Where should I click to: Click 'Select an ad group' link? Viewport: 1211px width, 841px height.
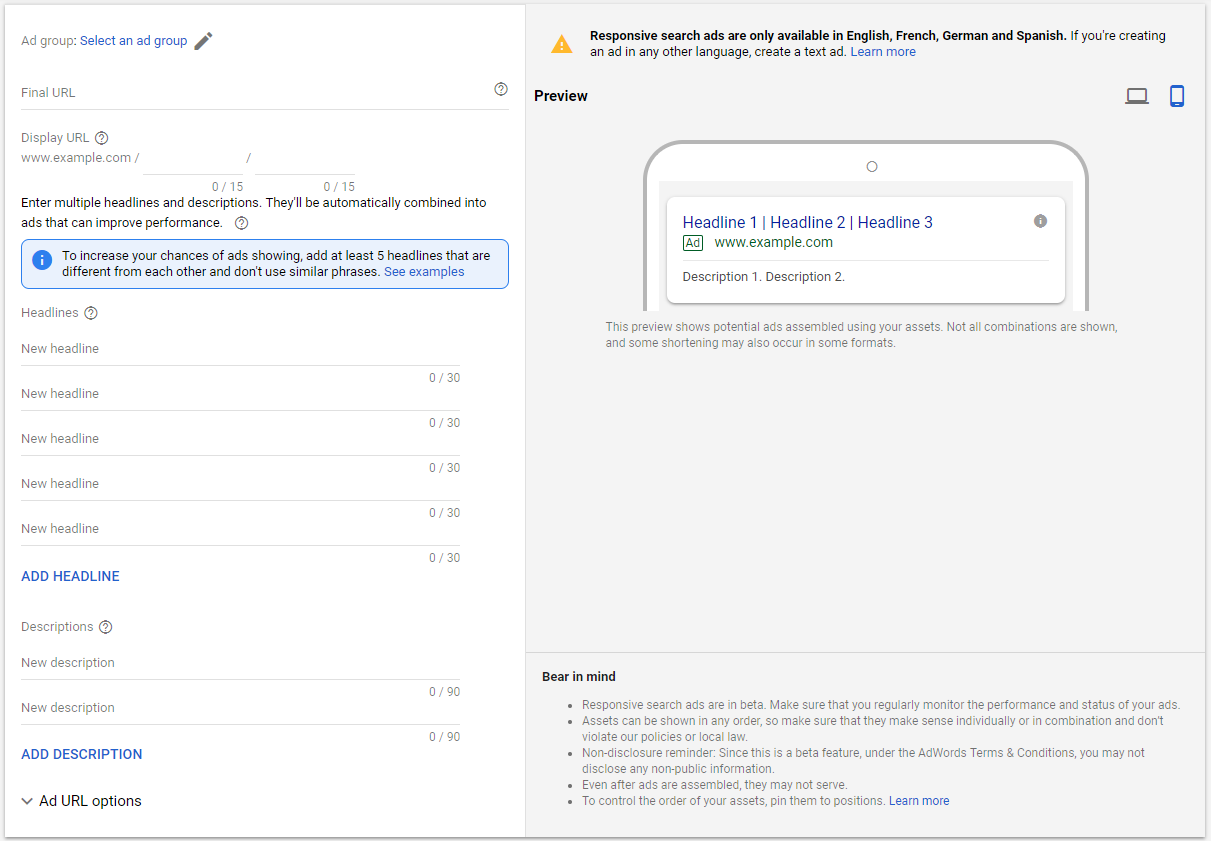point(133,41)
